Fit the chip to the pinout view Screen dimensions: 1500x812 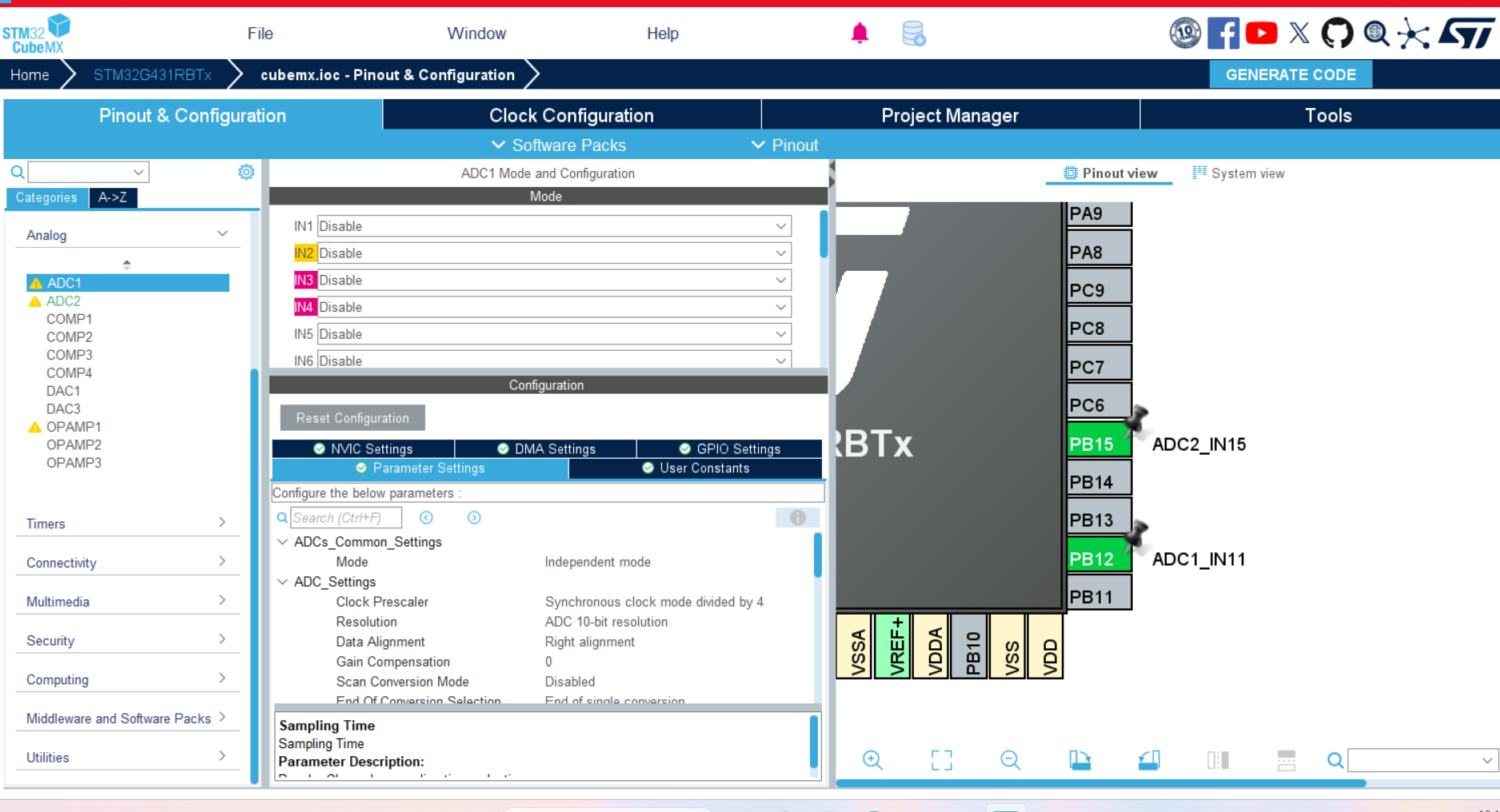pyautogui.click(x=942, y=760)
